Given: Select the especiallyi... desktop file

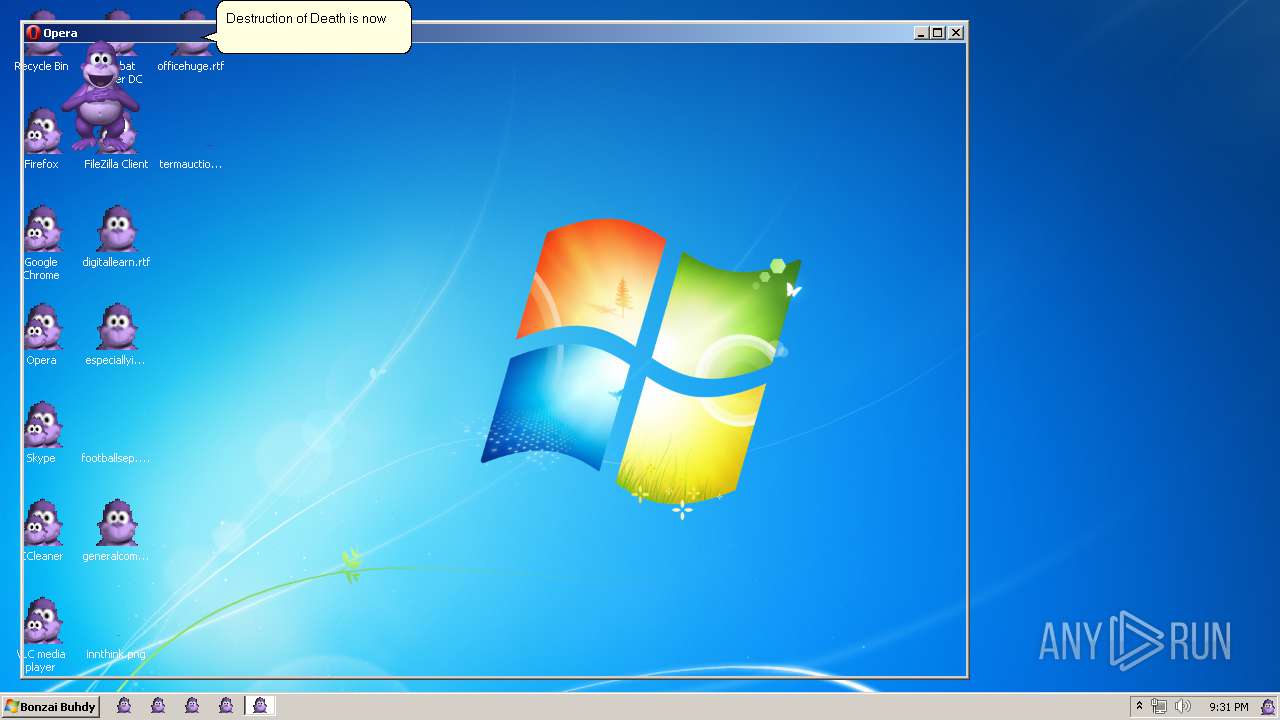Looking at the screenshot, I should pyautogui.click(x=116, y=335).
